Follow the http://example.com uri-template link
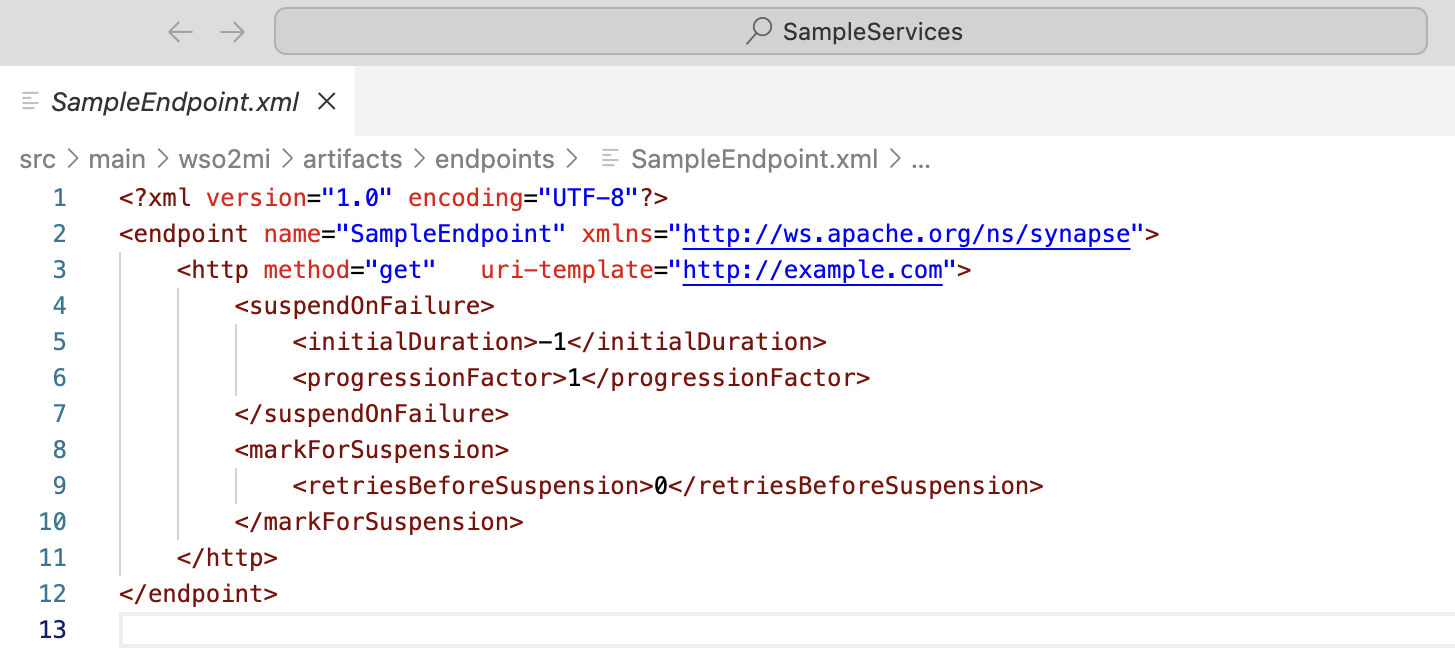1455x659 pixels. pos(813,270)
